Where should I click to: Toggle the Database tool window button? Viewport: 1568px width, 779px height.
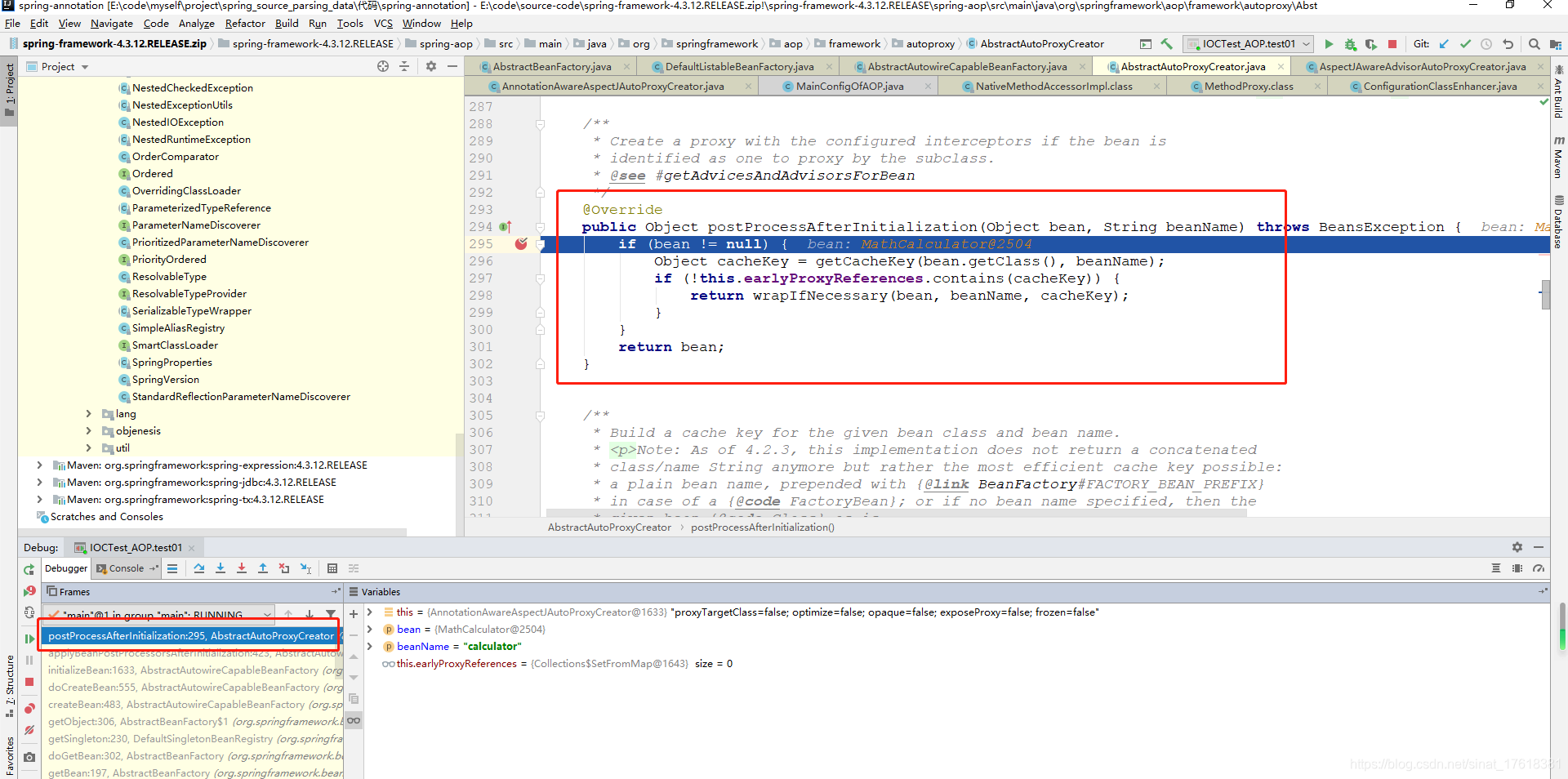[x=1558, y=222]
